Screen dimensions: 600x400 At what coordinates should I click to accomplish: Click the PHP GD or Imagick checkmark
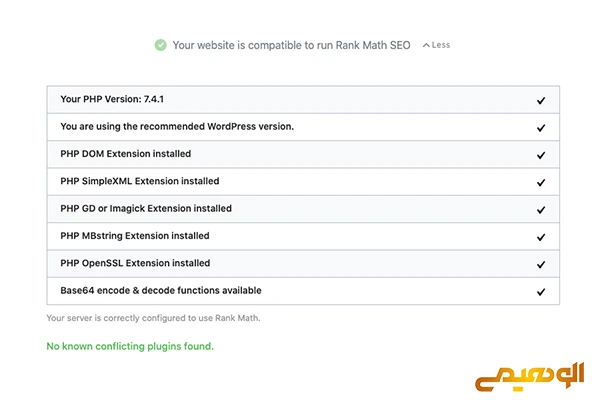[x=541, y=210]
